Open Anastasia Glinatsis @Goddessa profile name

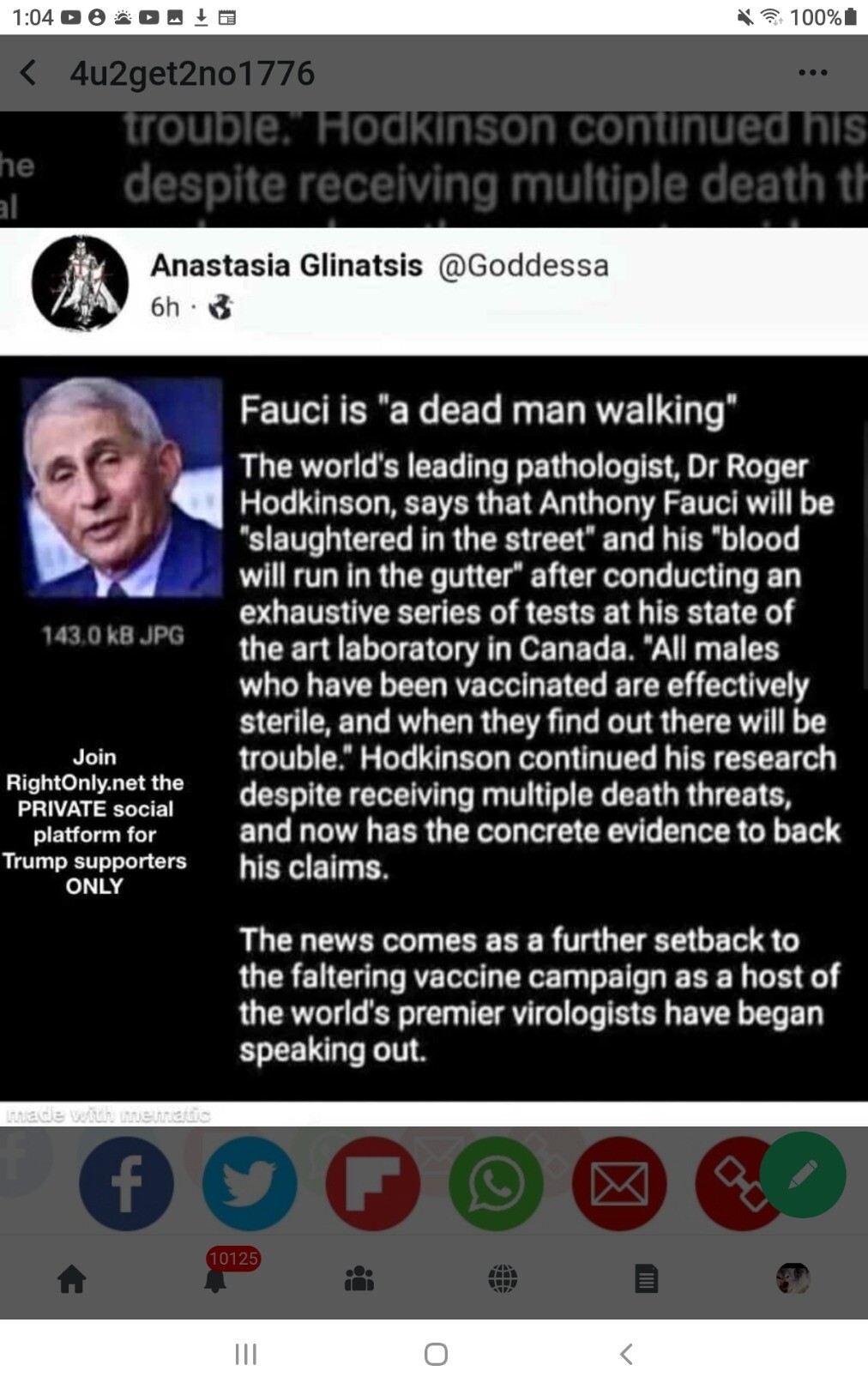pyautogui.click(x=379, y=265)
